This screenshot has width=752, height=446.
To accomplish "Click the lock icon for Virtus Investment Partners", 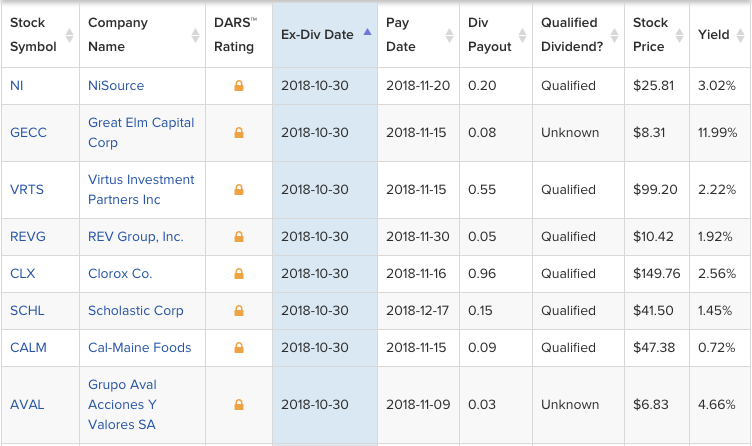I will [x=239, y=190].
